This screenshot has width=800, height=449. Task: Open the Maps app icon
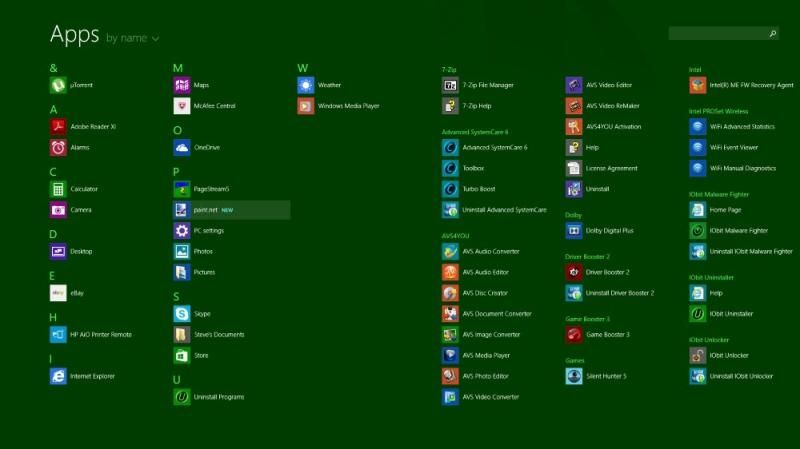[x=182, y=85]
